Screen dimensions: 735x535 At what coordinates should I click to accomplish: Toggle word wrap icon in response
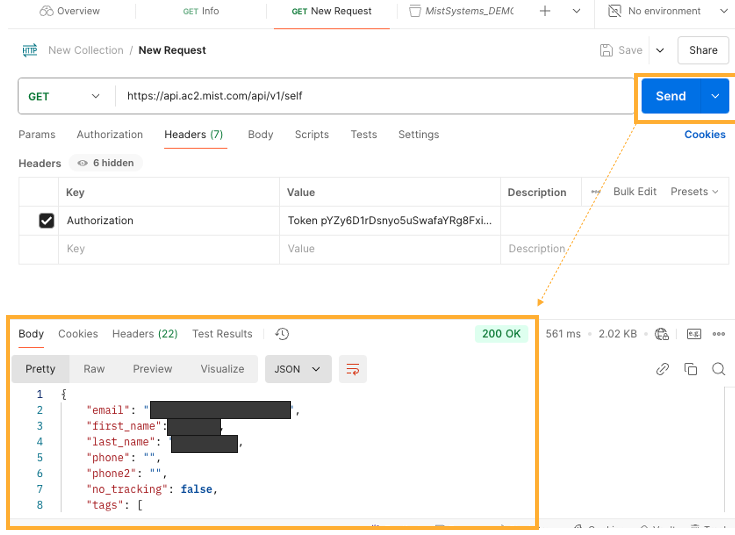[x=352, y=369]
